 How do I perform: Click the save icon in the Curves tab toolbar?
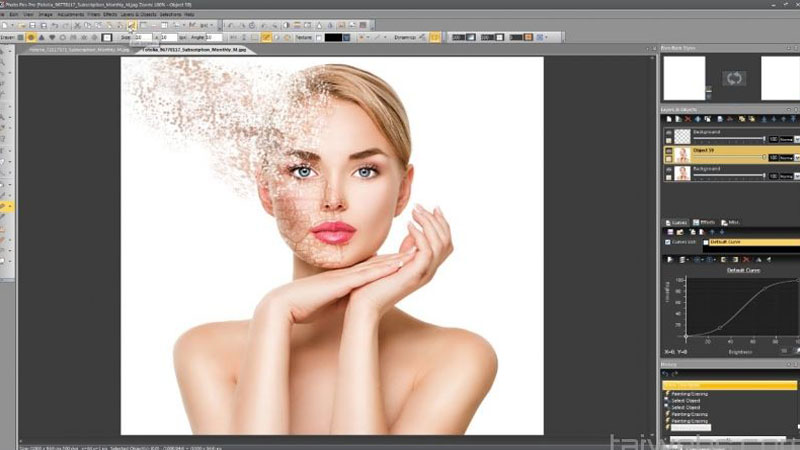pyautogui.click(x=670, y=232)
